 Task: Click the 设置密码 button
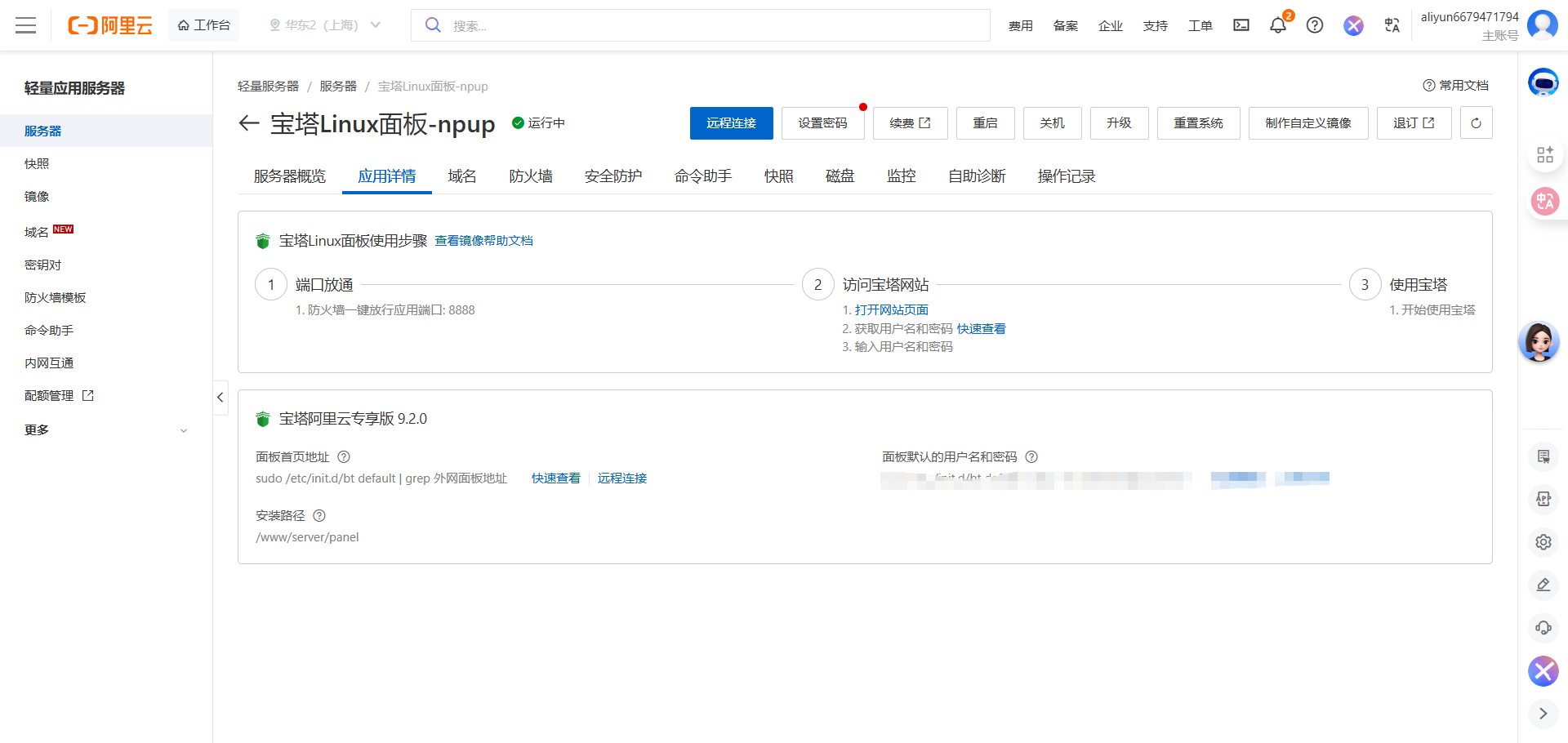click(823, 123)
